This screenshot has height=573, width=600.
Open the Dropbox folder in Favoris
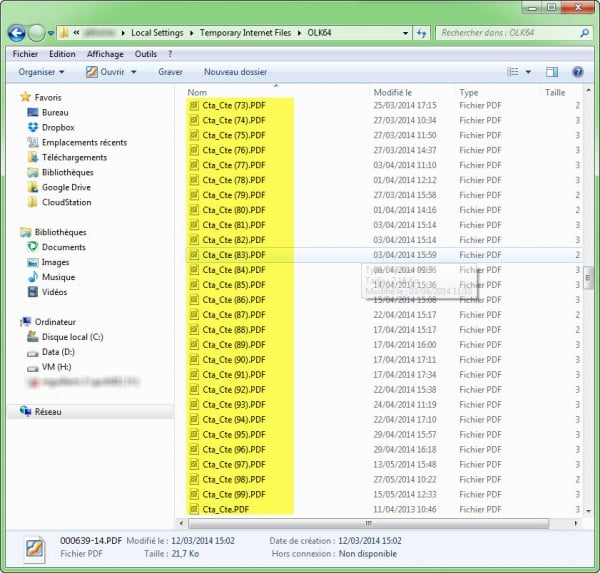pyautogui.click(x=58, y=127)
